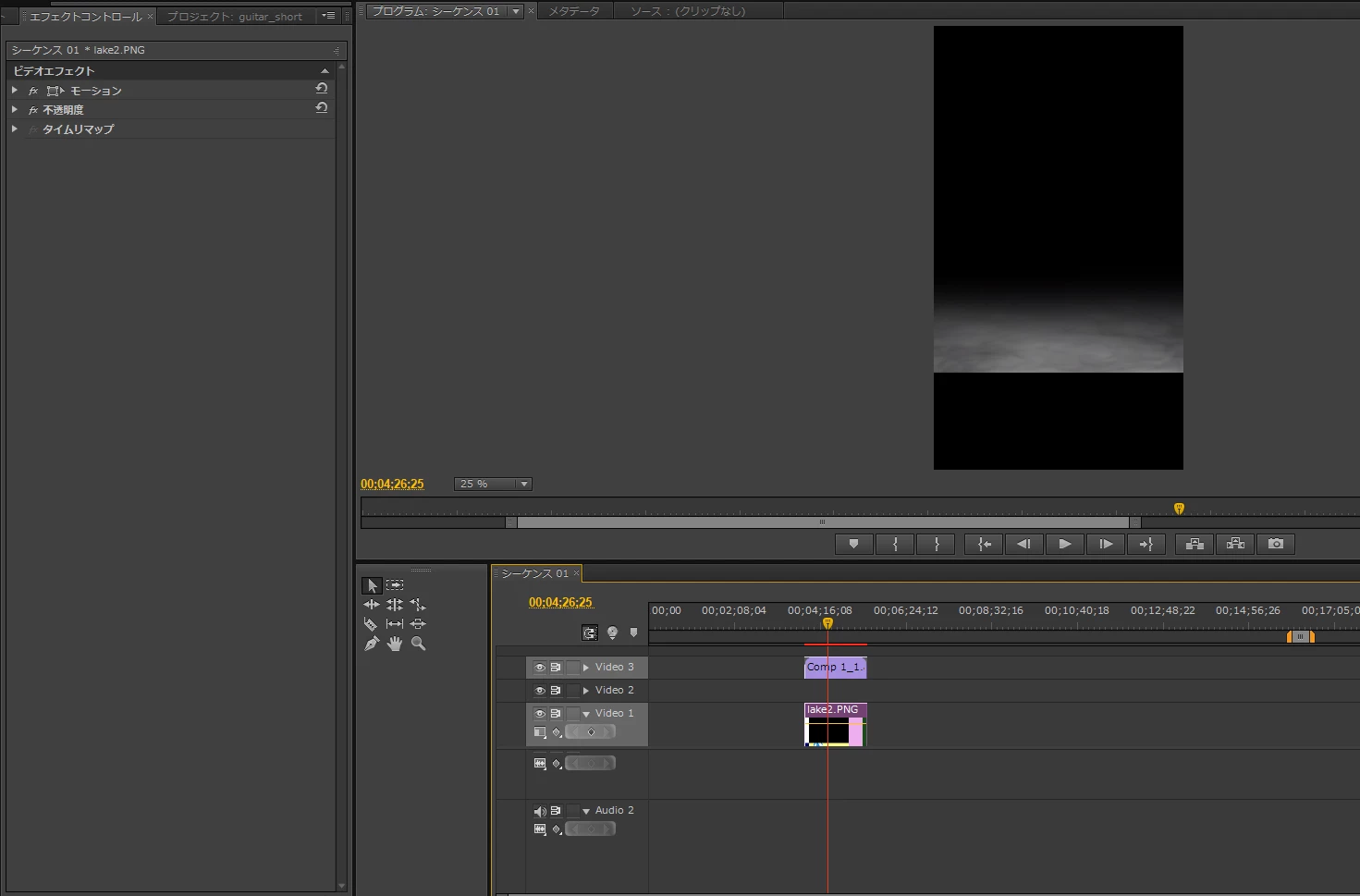The width and height of the screenshot is (1360, 896).
Task: Hide the Video 2 track with its eye
Action: coord(540,691)
